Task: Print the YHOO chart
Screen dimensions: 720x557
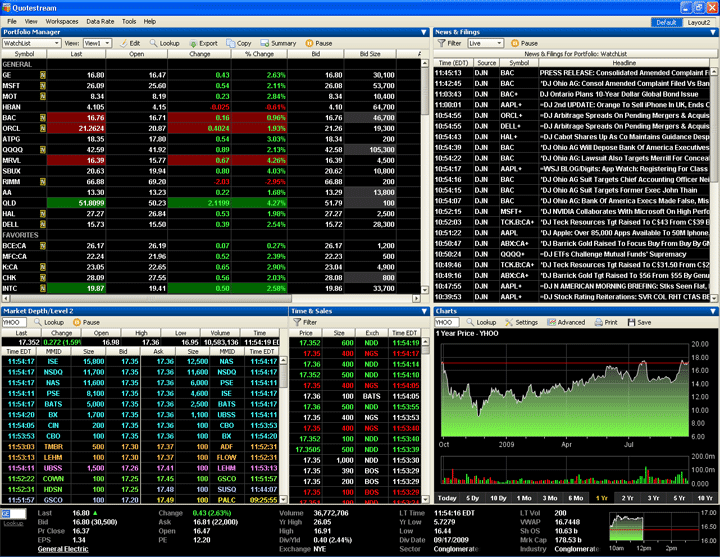Action: coord(605,323)
